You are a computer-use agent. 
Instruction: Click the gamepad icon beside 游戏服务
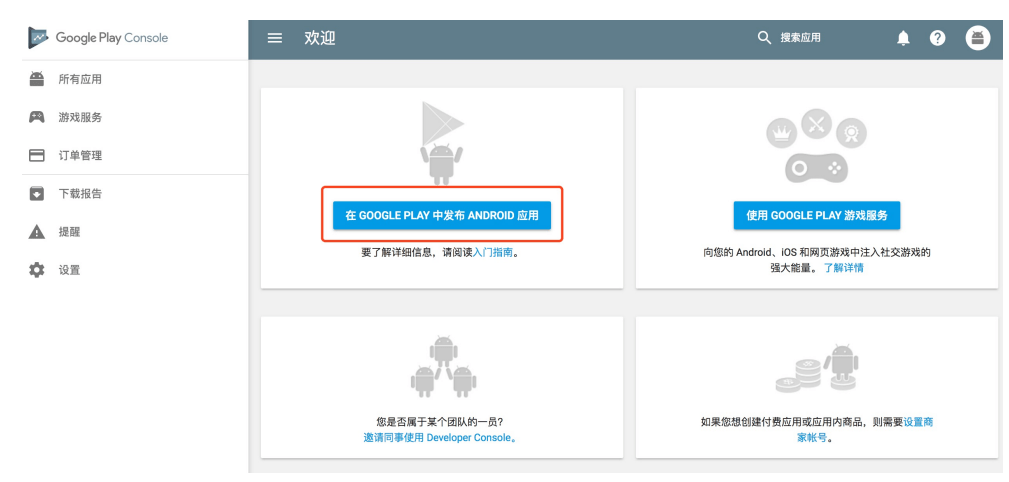37,117
